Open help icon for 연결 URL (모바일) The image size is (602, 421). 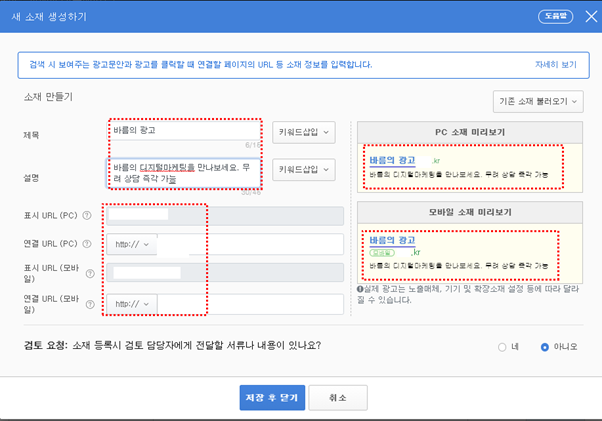click(90, 304)
